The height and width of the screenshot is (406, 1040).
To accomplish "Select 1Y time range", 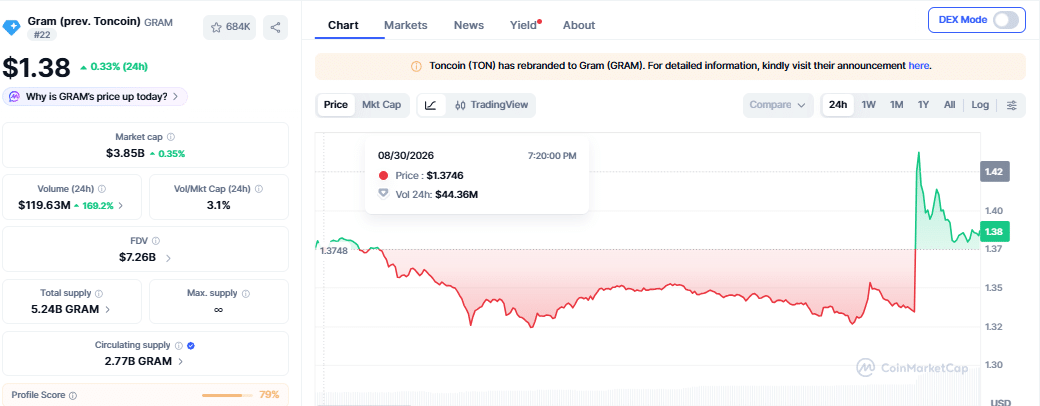I will (x=923, y=105).
